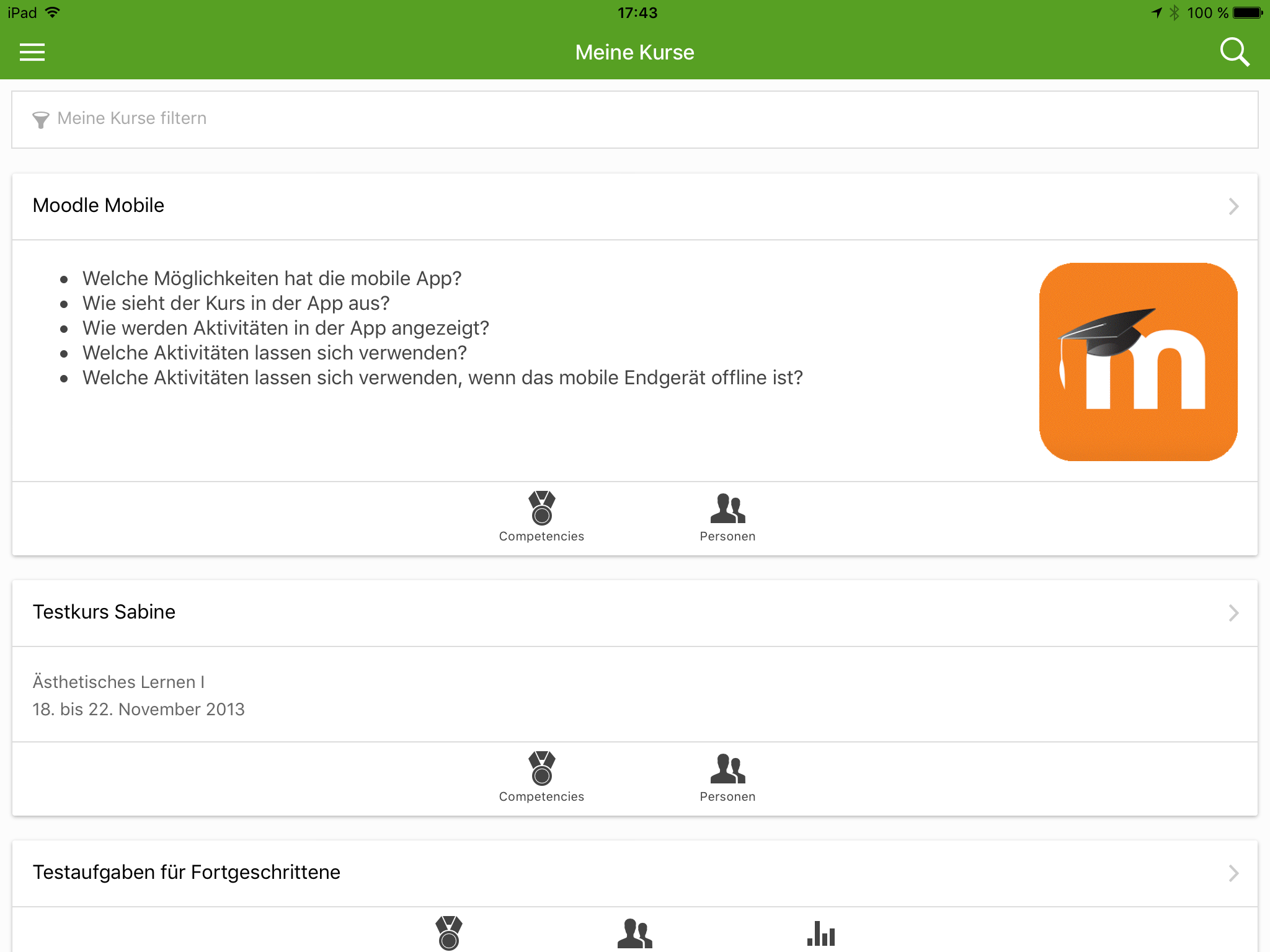This screenshot has height=952, width=1270.
Task: Expand Testkurs Sabine course chevron
Action: (x=1233, y=613)
